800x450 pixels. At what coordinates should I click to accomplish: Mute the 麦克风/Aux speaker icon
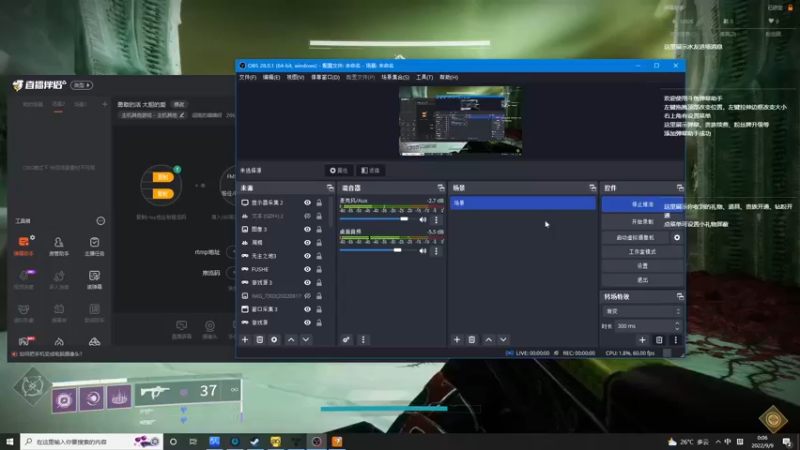423,219
